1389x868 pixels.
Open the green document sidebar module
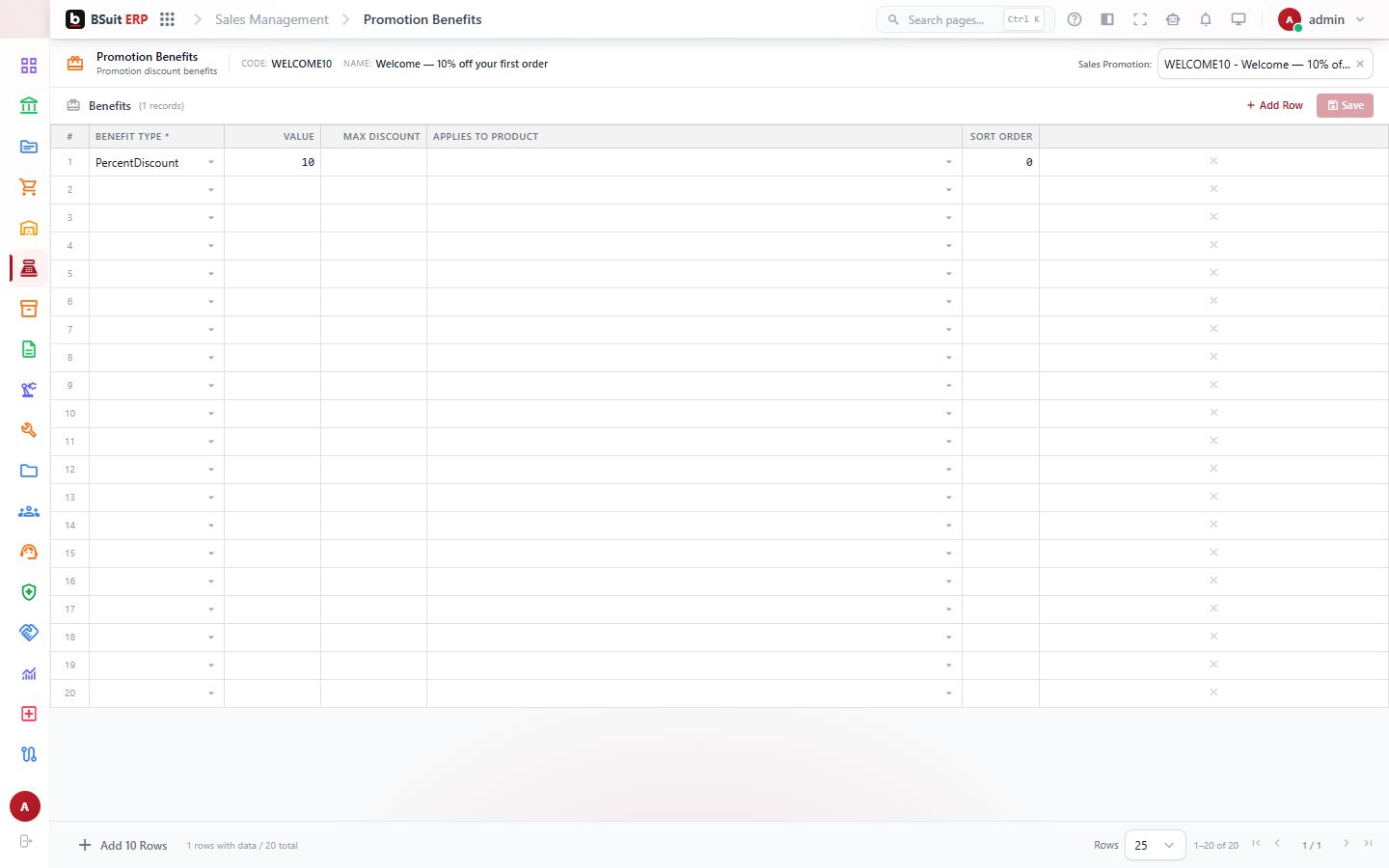coord(29,349)
